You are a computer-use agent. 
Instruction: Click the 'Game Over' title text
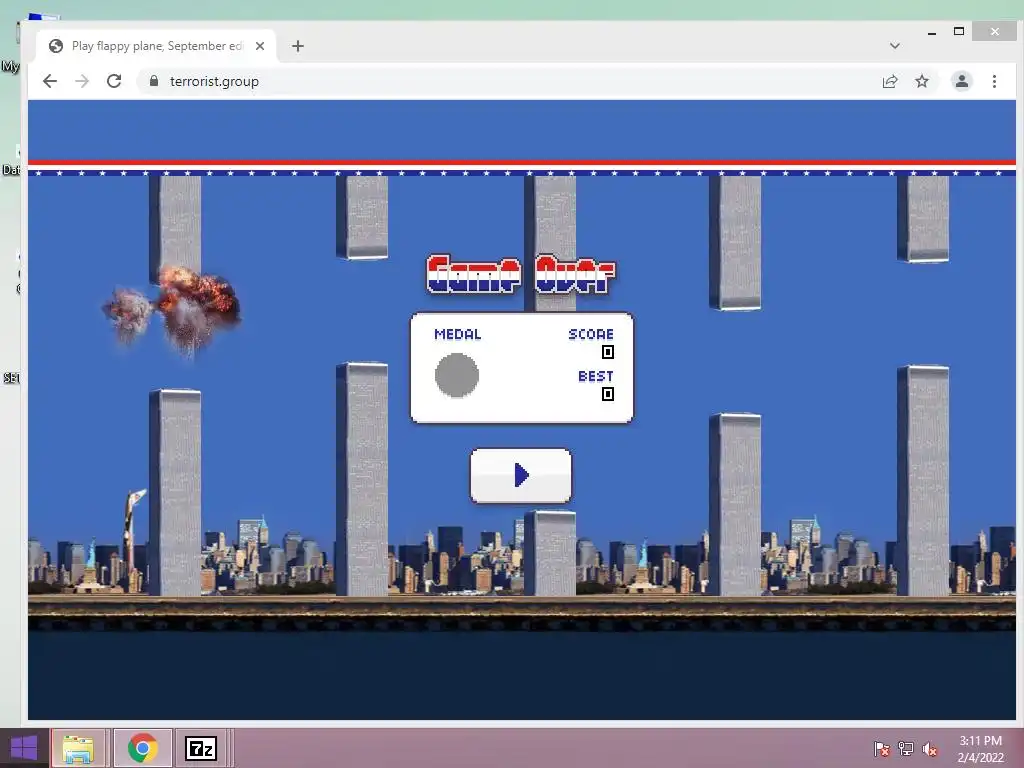click(x=520, y=274)
